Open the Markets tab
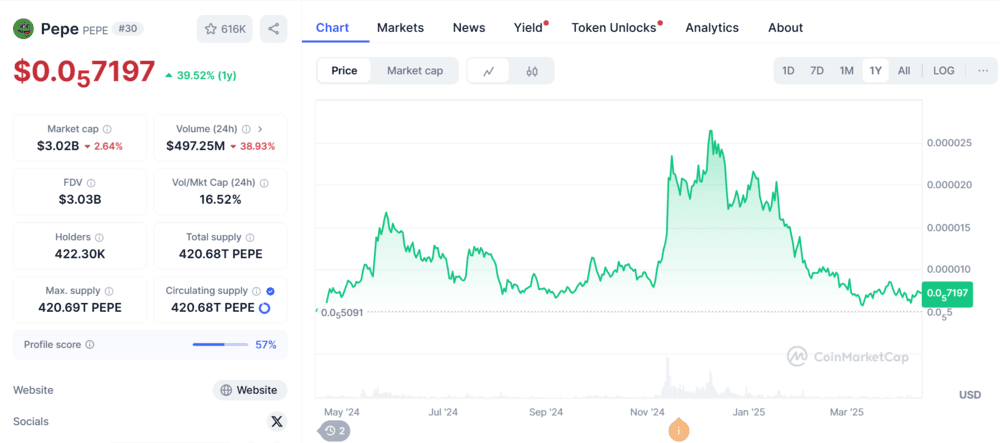The height and width of the screenshot is (443, 1000). (401, 27)
